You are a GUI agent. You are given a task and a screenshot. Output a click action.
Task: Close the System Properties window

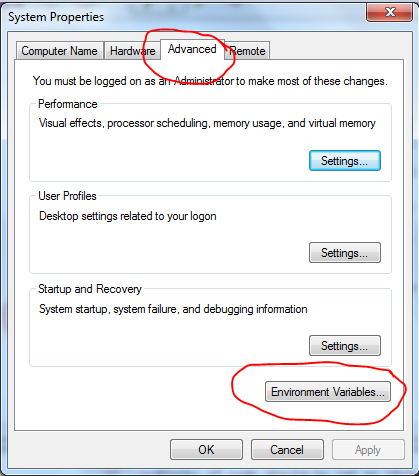389,13
